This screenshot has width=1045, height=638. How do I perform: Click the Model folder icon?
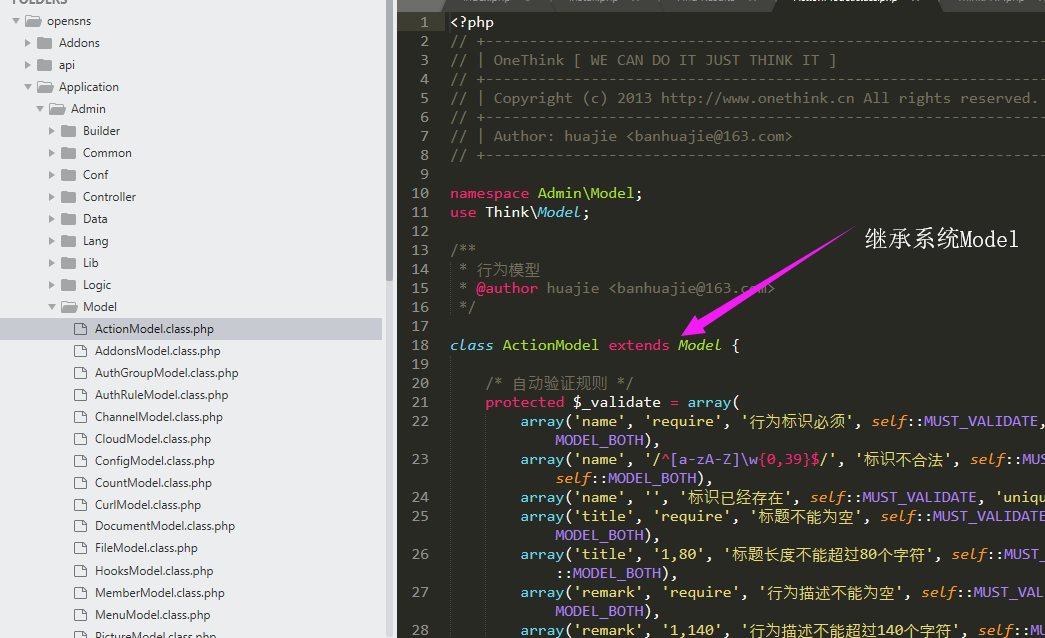pyautogui.click(x=69, y=307)
